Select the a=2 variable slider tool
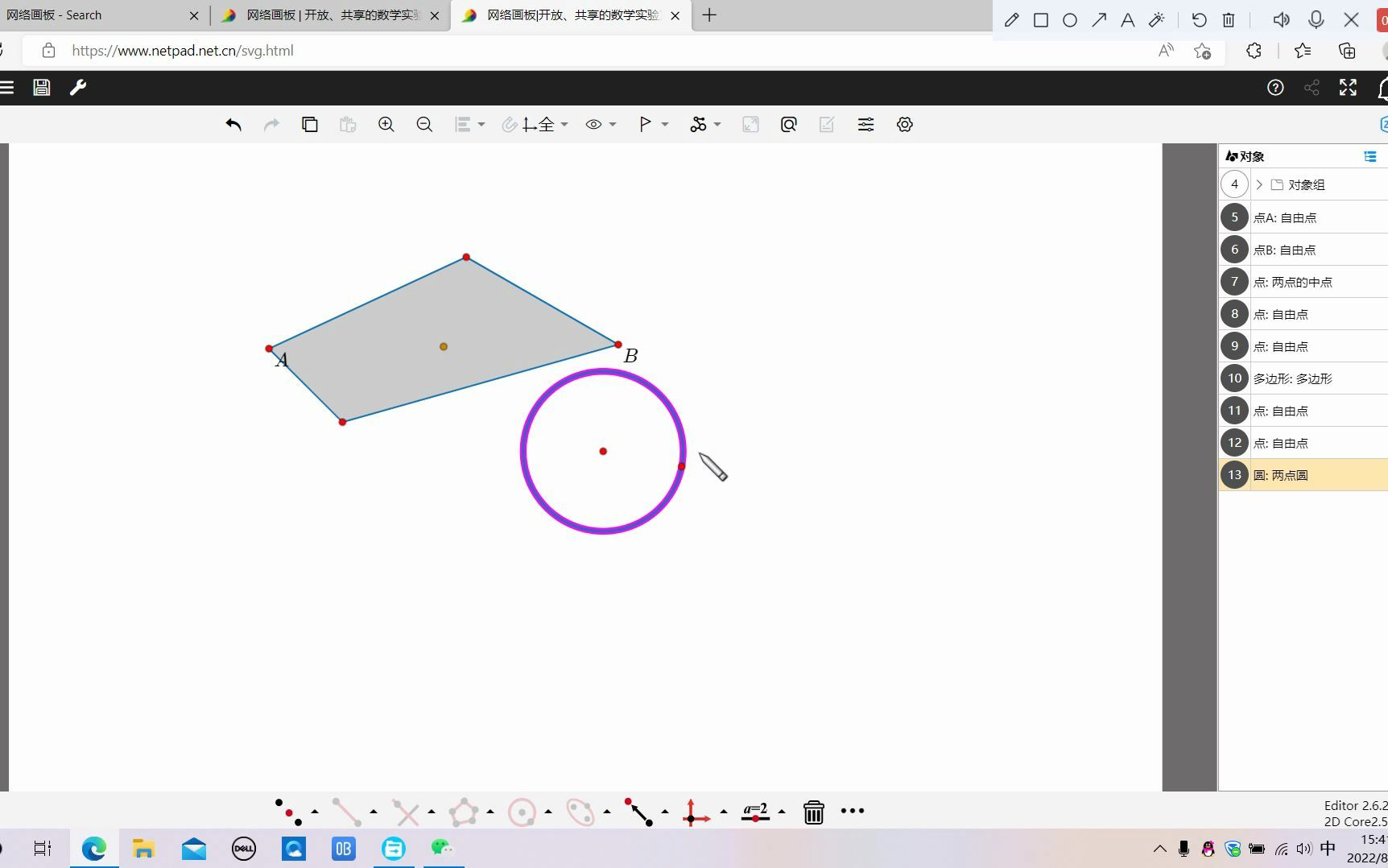This screenshot has height=868, width=1388. (755, 812)
